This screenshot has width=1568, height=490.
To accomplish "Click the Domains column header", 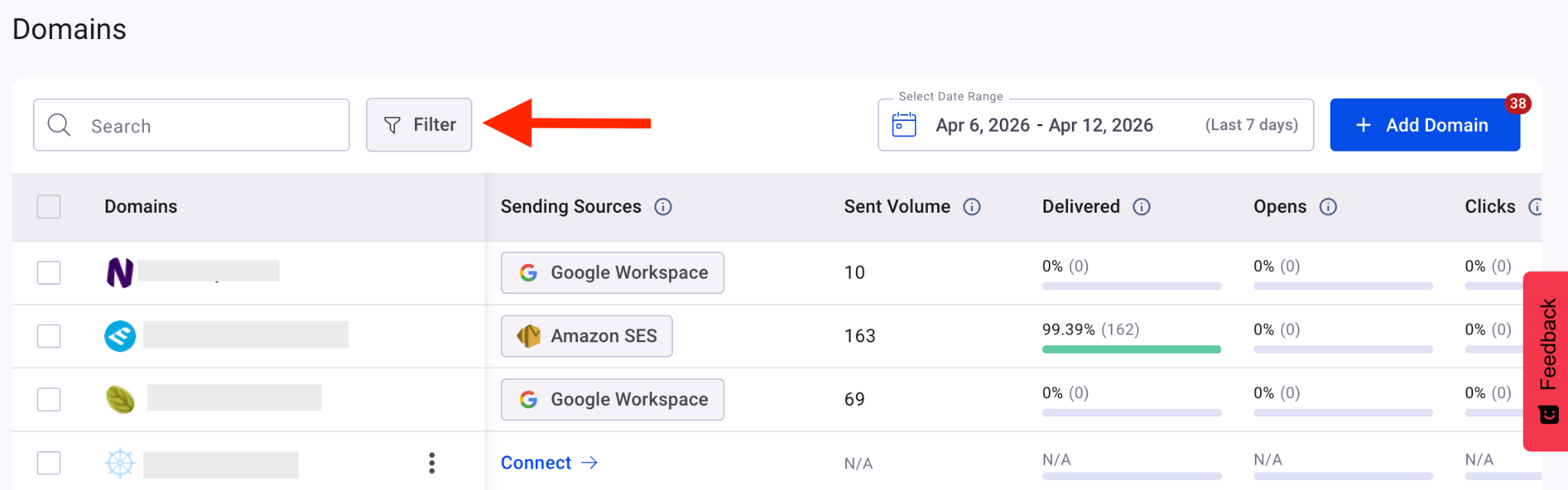I will pos(141,207).
